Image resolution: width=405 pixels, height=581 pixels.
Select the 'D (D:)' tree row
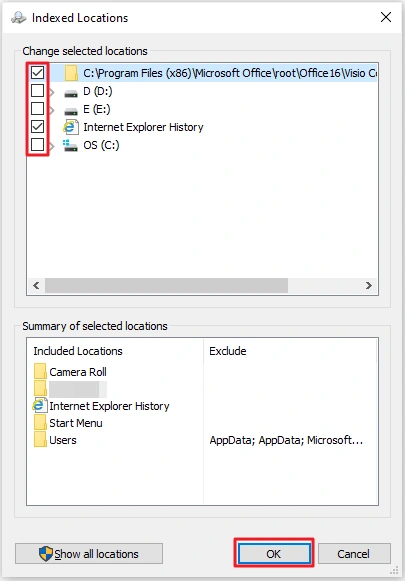(97, 91)
